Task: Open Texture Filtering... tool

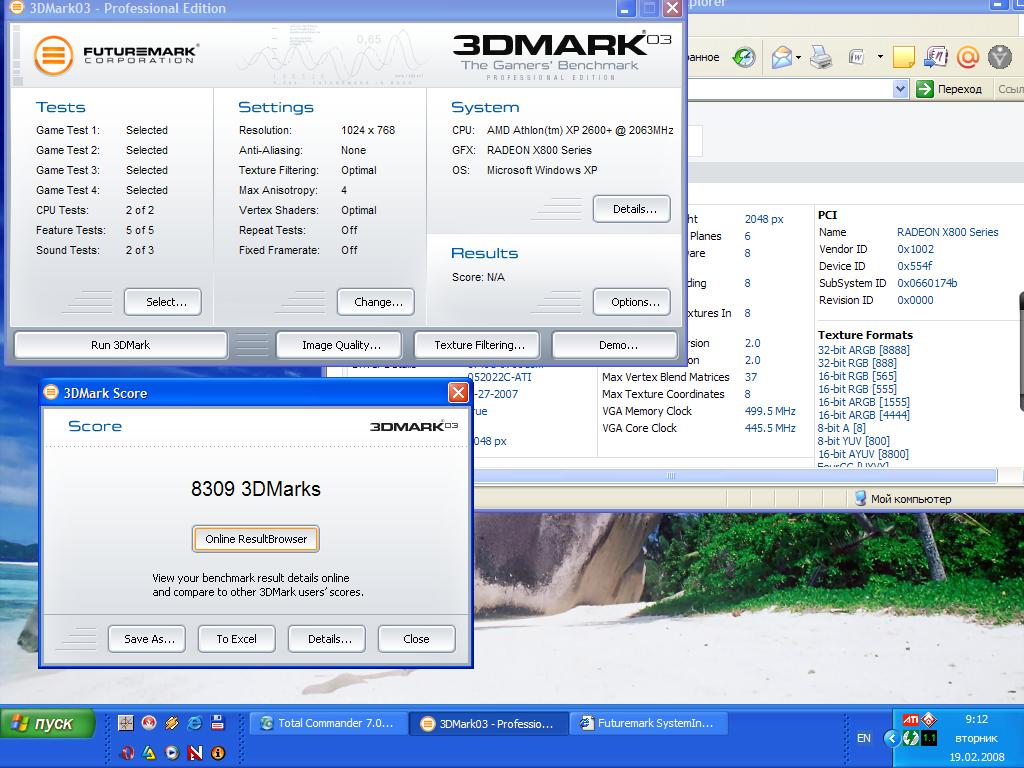Action: 477,345
